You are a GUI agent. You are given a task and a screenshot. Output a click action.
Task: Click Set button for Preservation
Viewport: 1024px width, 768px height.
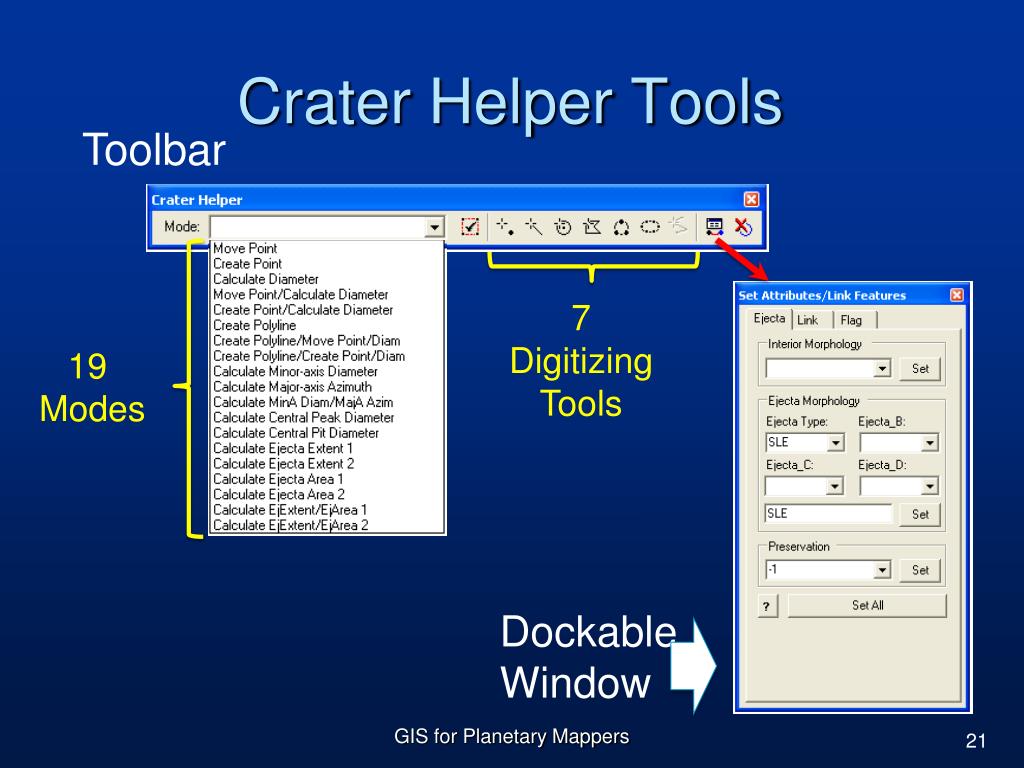coord(920,570)
